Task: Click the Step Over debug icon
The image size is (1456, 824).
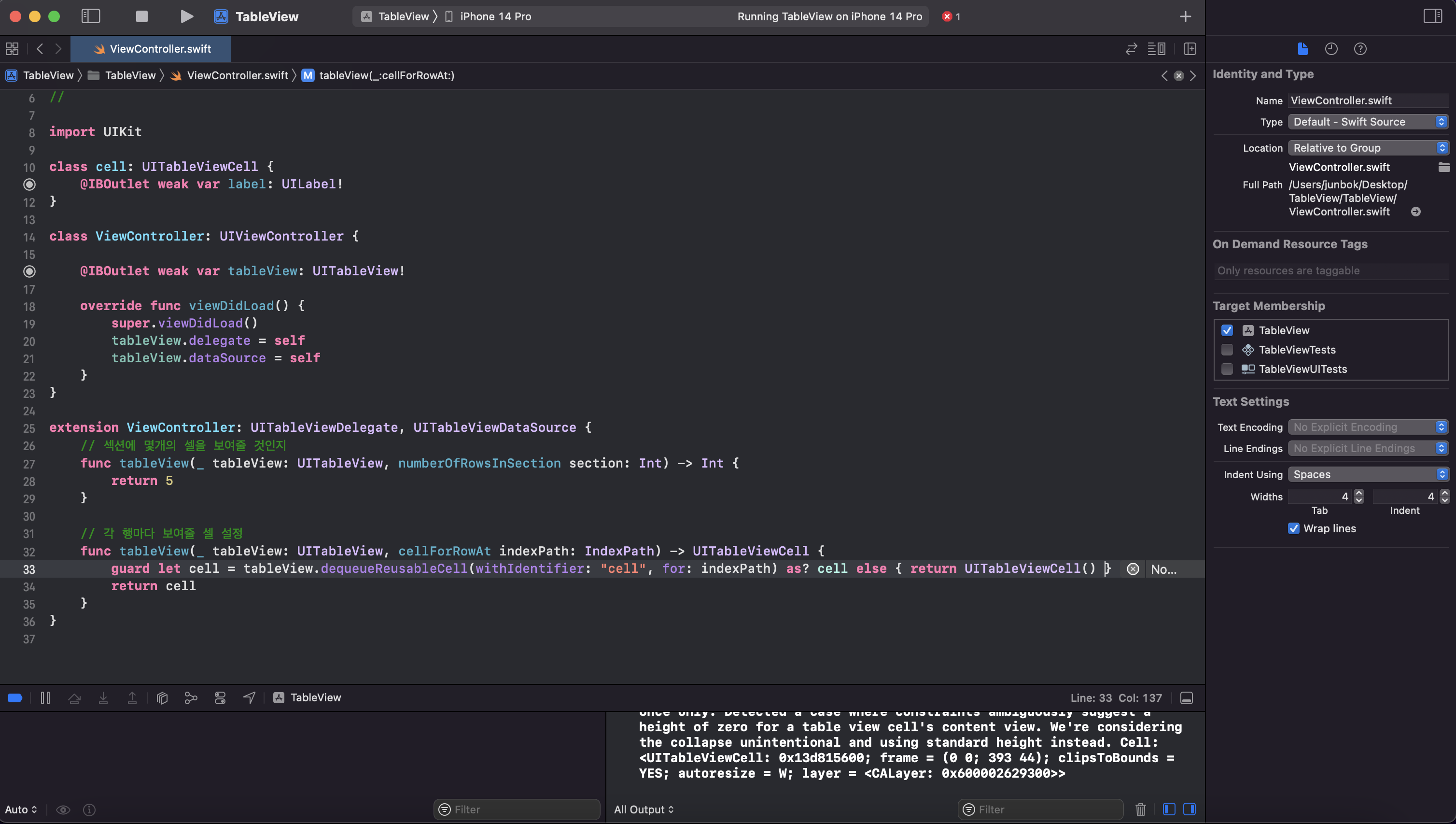Action: coord(74,698)
